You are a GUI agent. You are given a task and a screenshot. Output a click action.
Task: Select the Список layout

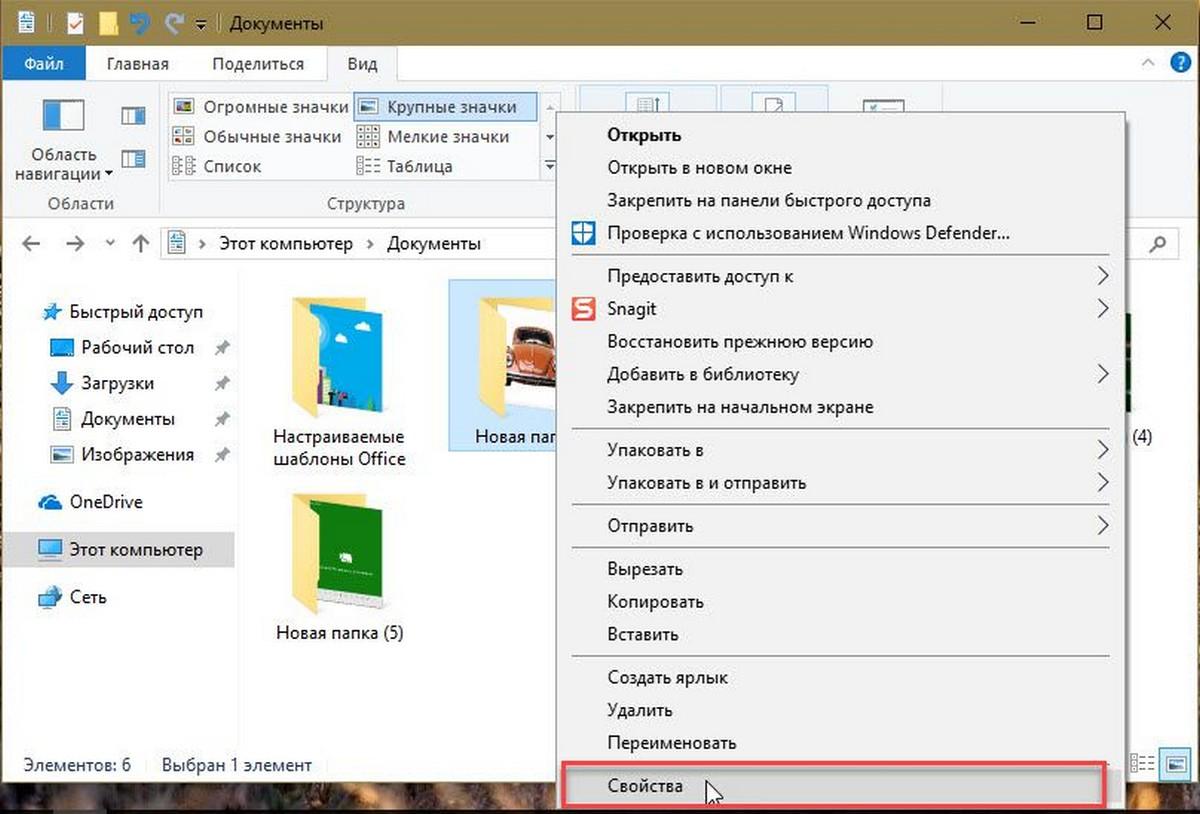pos(216,166)
